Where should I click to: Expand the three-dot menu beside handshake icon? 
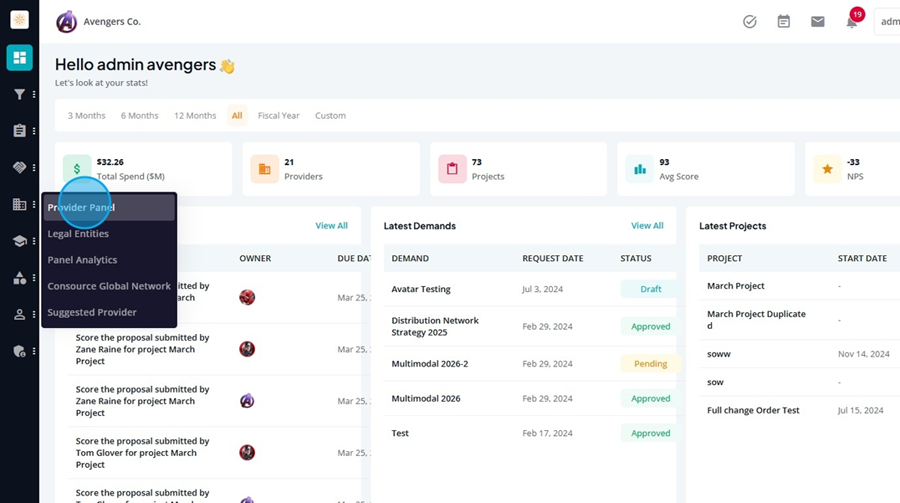34,168
